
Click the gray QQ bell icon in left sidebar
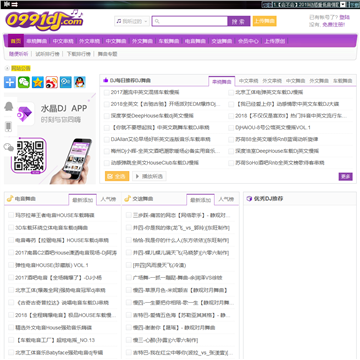click(9, 106)
